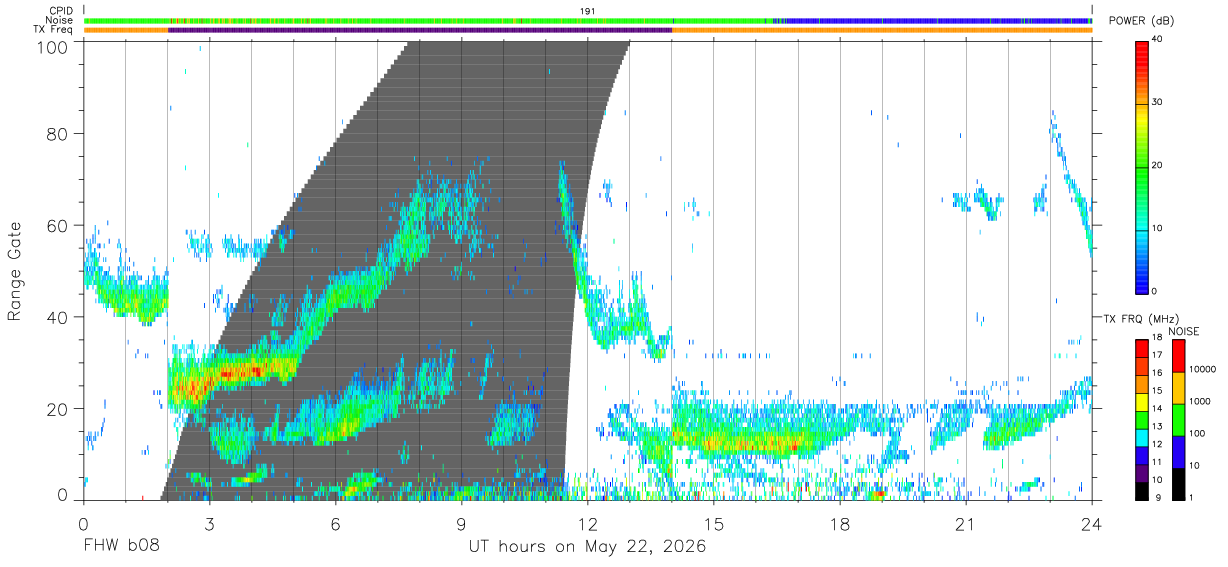Click the 'FHW b08' radar label
This screenshot has height=567, width=1228.
point(121,547)
